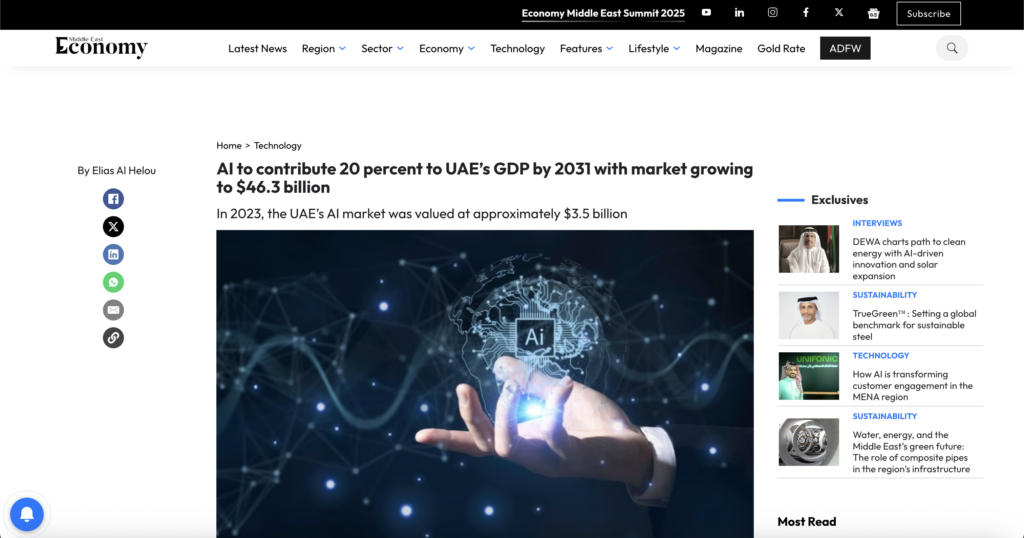The height and width of the screenshot is (538, 1024).
Task: Open the Google News icon in header
Action: (873, 13)
